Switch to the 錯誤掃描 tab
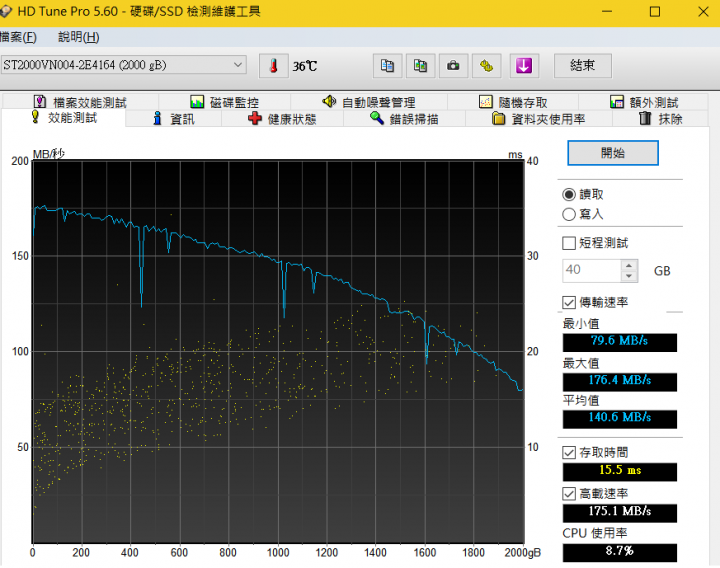 tap(405, 119)
